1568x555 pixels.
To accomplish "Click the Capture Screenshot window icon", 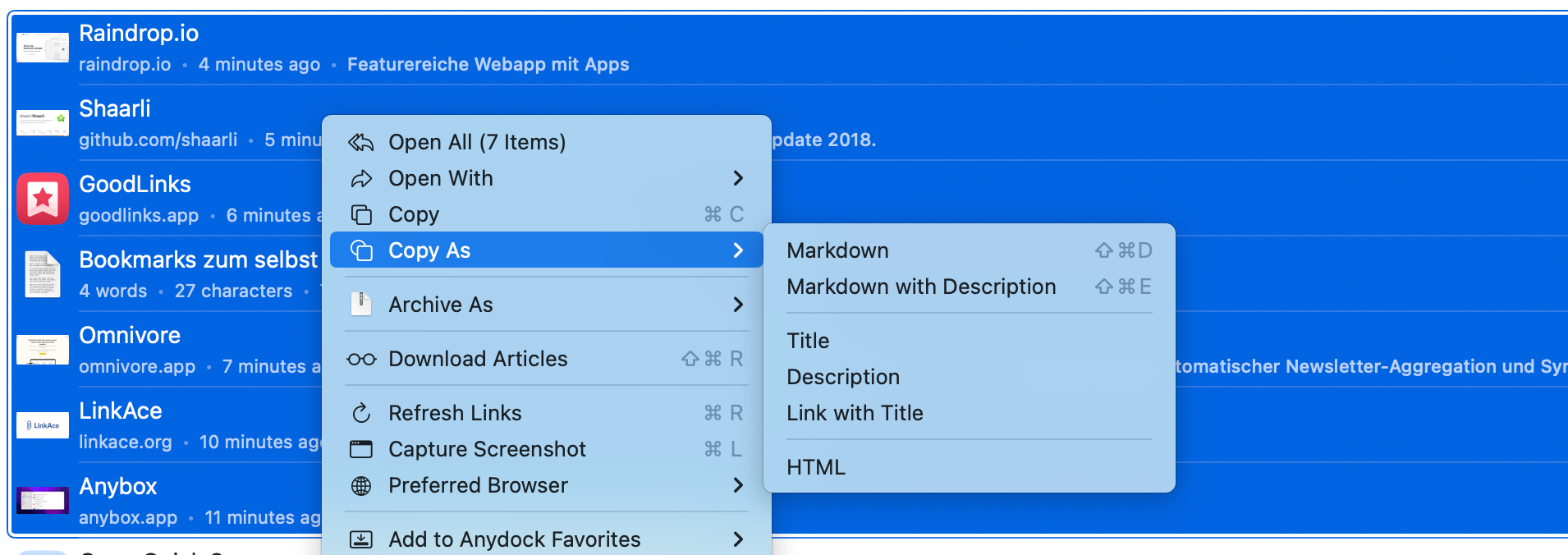I will [x=361, y=449].
